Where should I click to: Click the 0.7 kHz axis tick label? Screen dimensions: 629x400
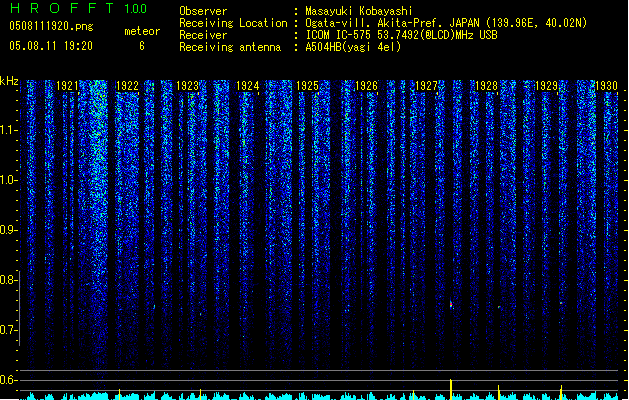coord(8,330)
